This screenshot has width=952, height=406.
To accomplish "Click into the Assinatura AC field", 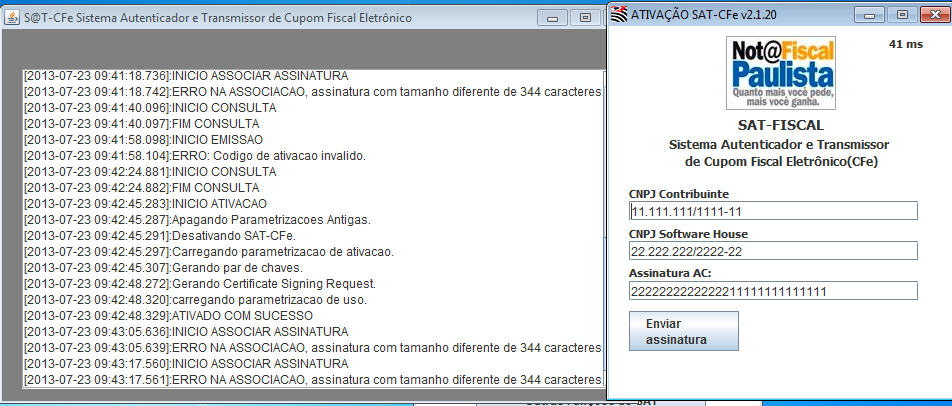I will pos(773,291).
